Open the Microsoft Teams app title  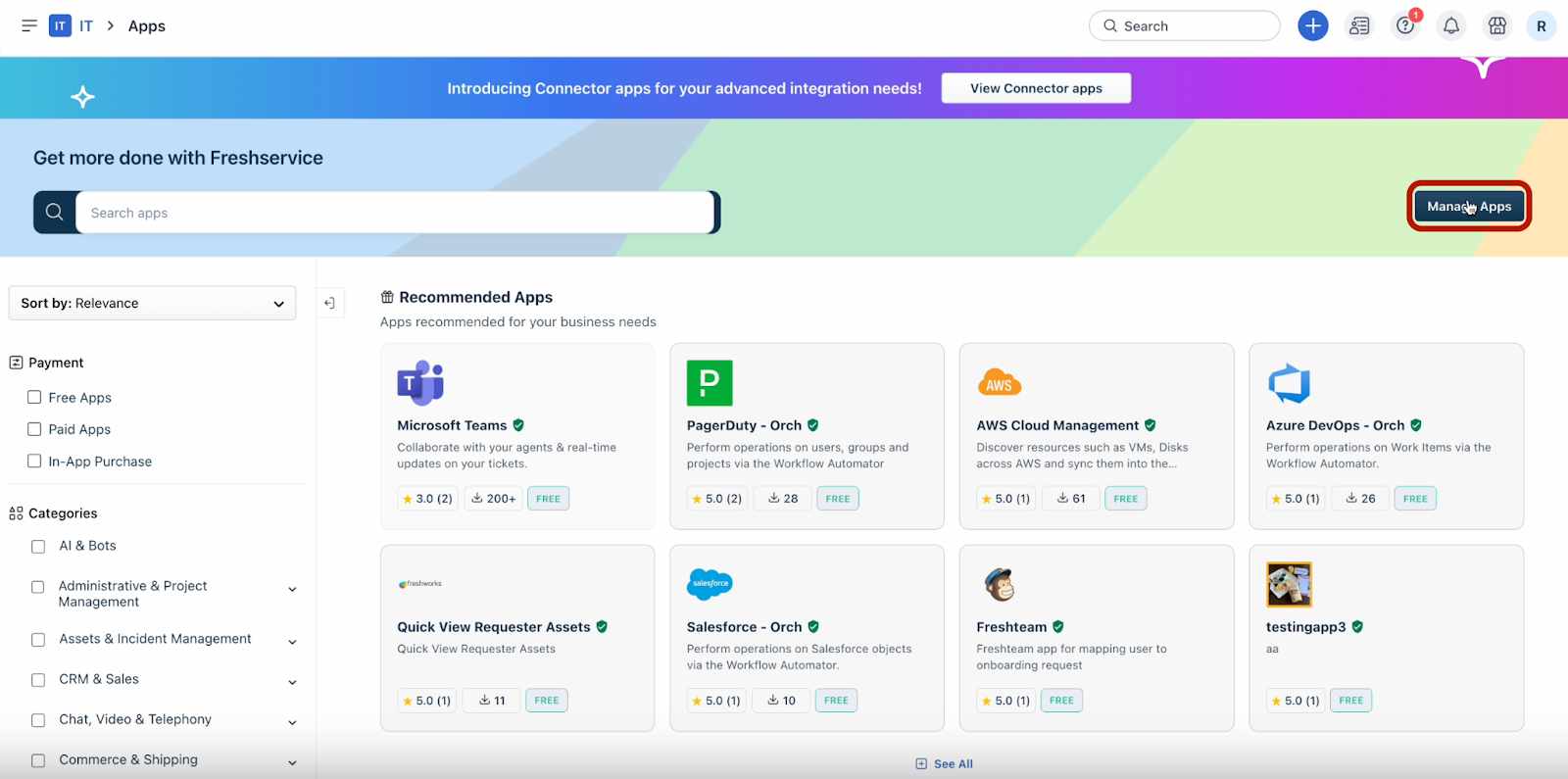452,425
